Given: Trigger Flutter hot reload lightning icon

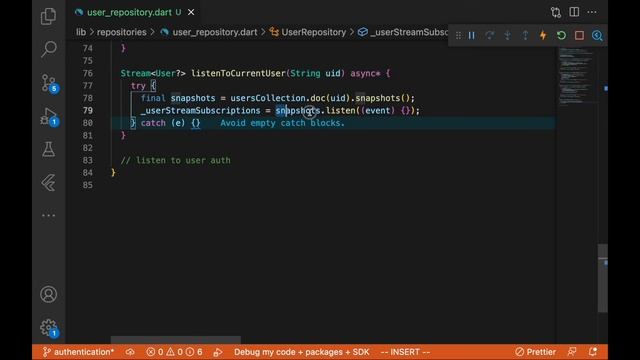Looking at the screenshot, I should pyautogui.click(x=543, y=36).
